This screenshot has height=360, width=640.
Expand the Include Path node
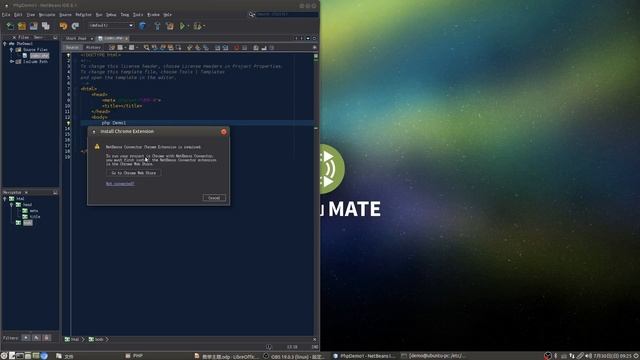tap(11, 62)
